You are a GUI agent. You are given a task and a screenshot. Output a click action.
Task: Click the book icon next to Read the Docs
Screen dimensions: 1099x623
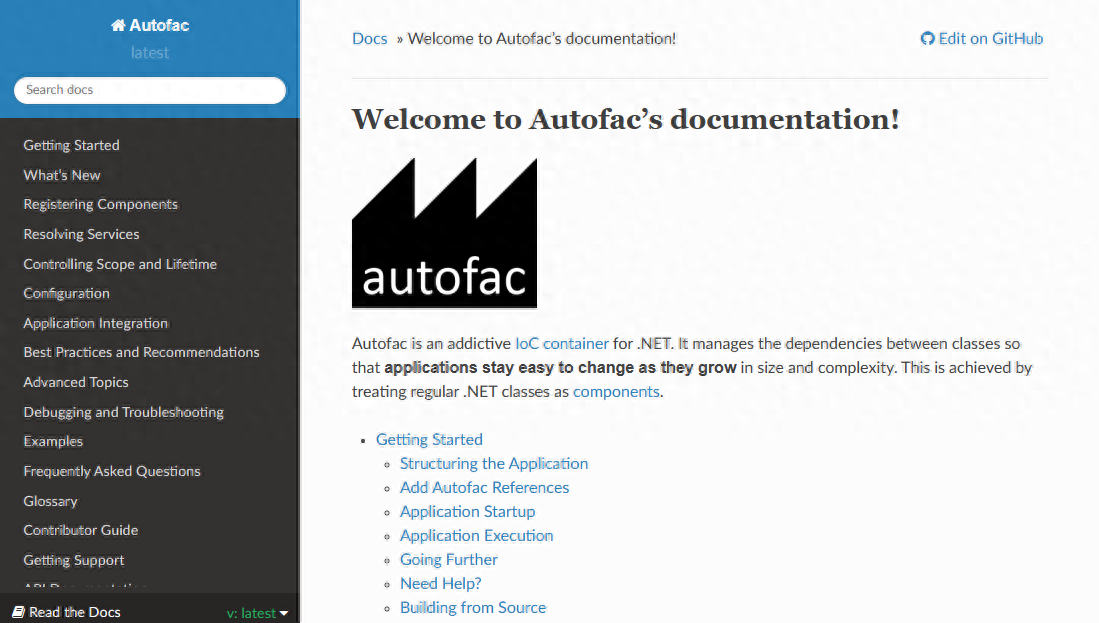click(x=19, y=612)
